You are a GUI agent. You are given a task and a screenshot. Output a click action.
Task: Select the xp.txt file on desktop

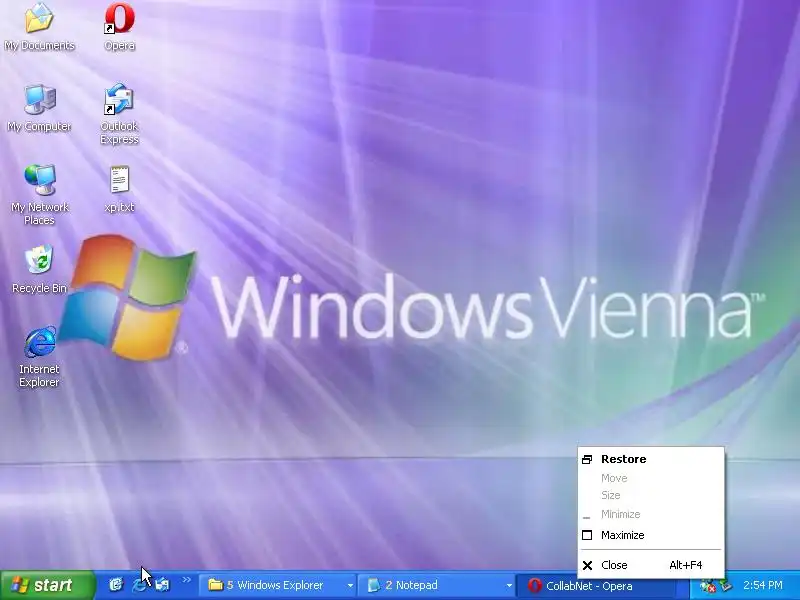pyautogui.click(x=119, y=189)
